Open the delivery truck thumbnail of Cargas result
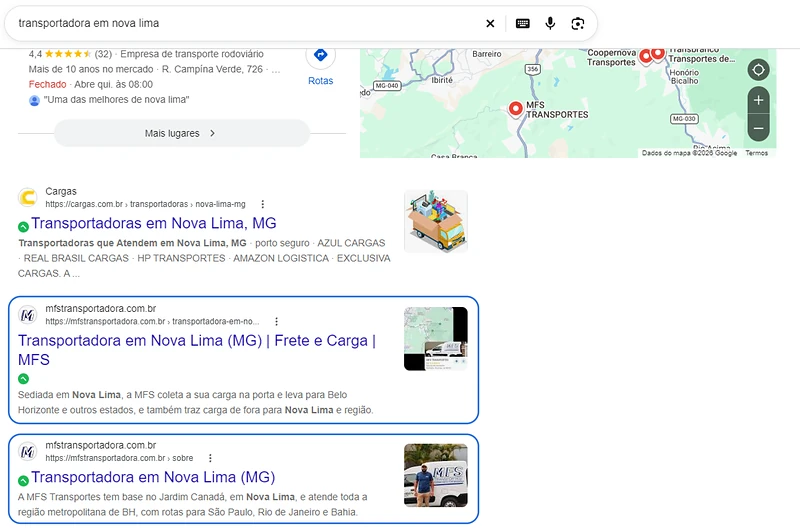 (x=436, y=221)
